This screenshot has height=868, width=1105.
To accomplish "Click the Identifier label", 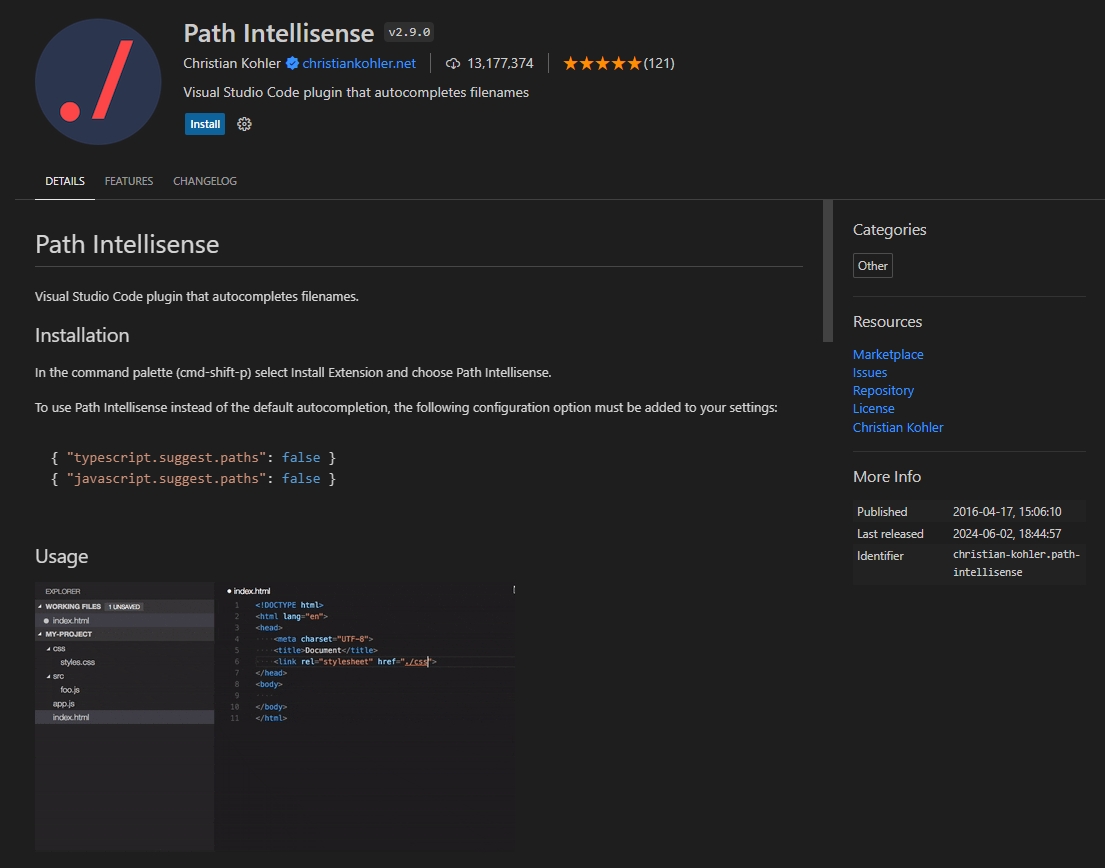I will [880, 555].
